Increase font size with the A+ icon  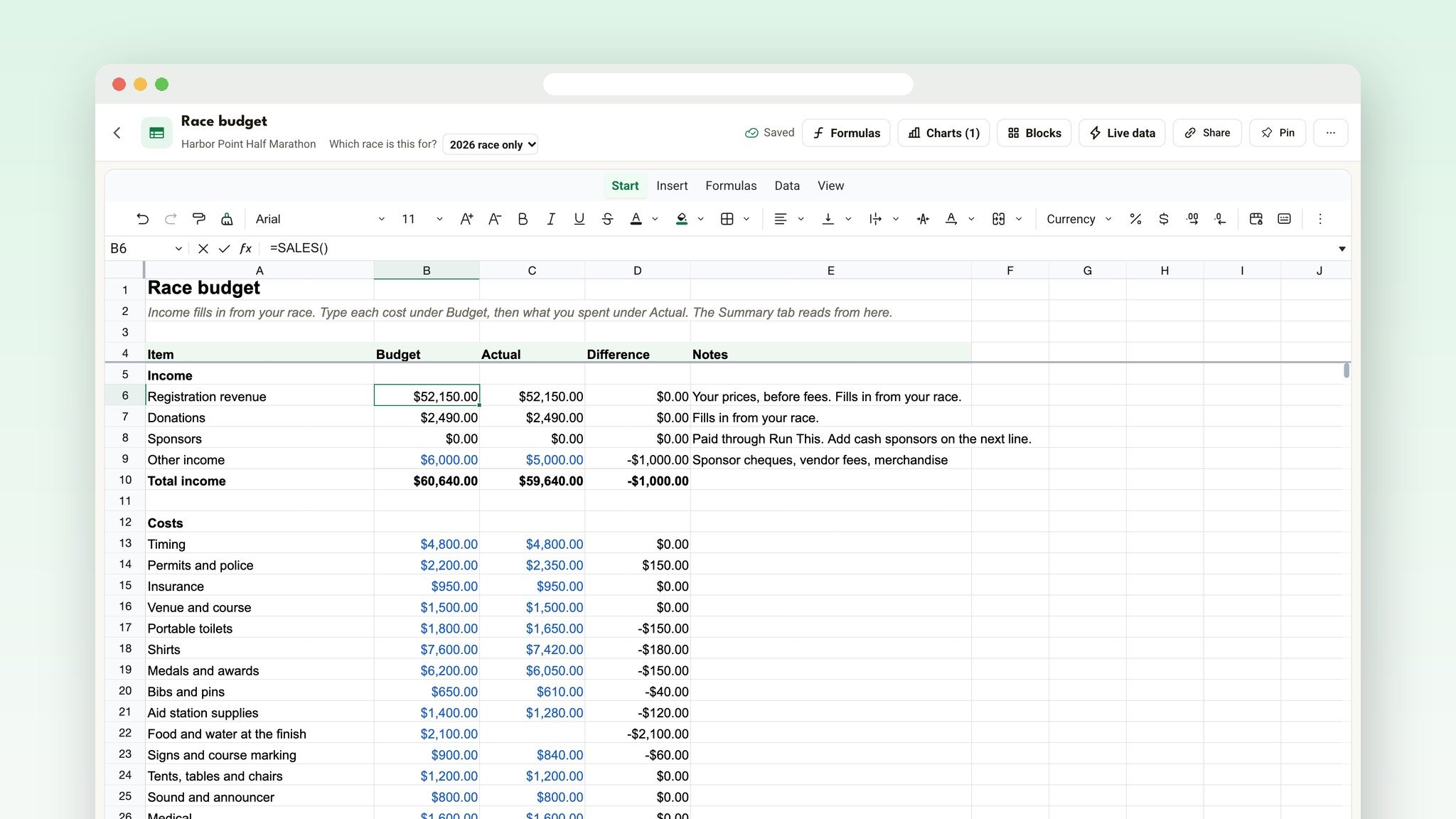(x=466, y=219)
